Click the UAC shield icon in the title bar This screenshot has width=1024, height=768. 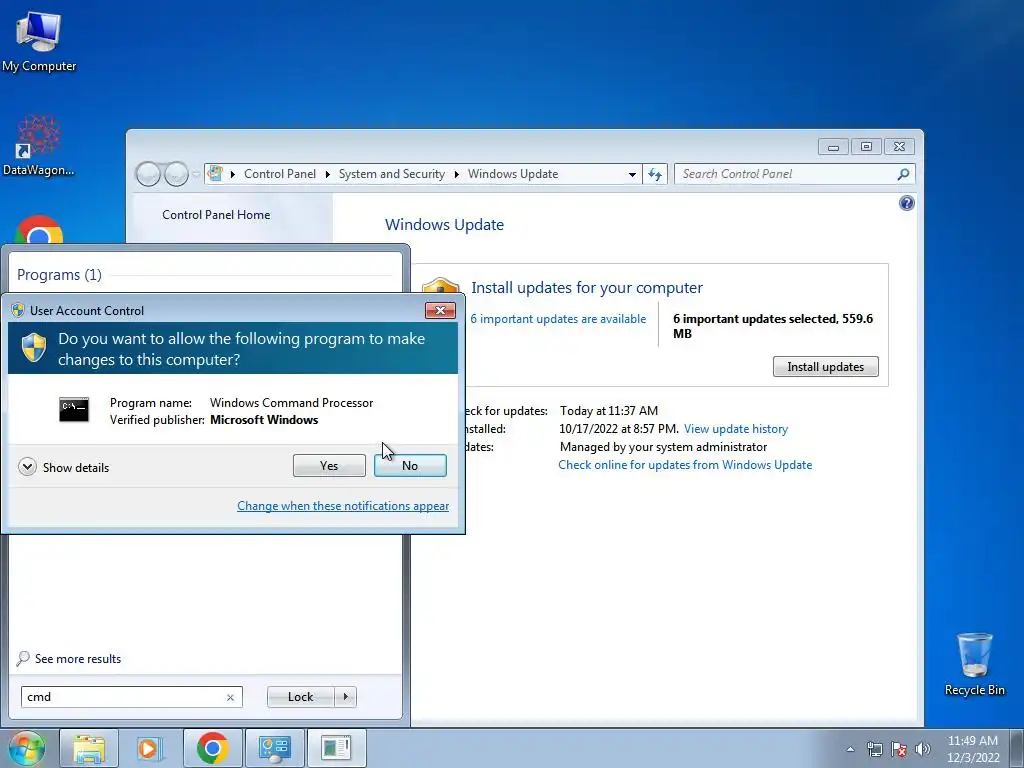click(18, 310)
